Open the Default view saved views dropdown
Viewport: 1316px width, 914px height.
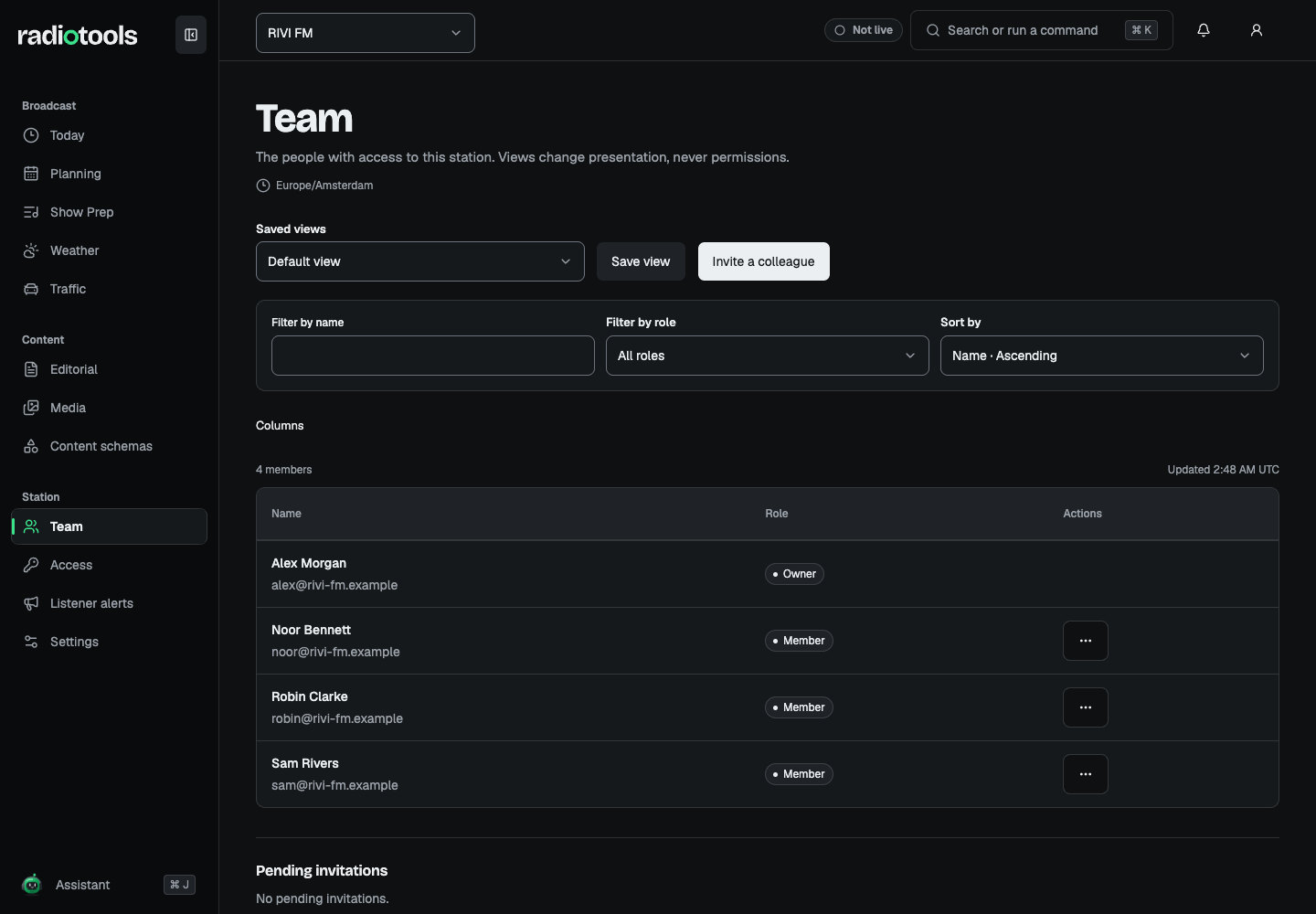pos(420,261)
